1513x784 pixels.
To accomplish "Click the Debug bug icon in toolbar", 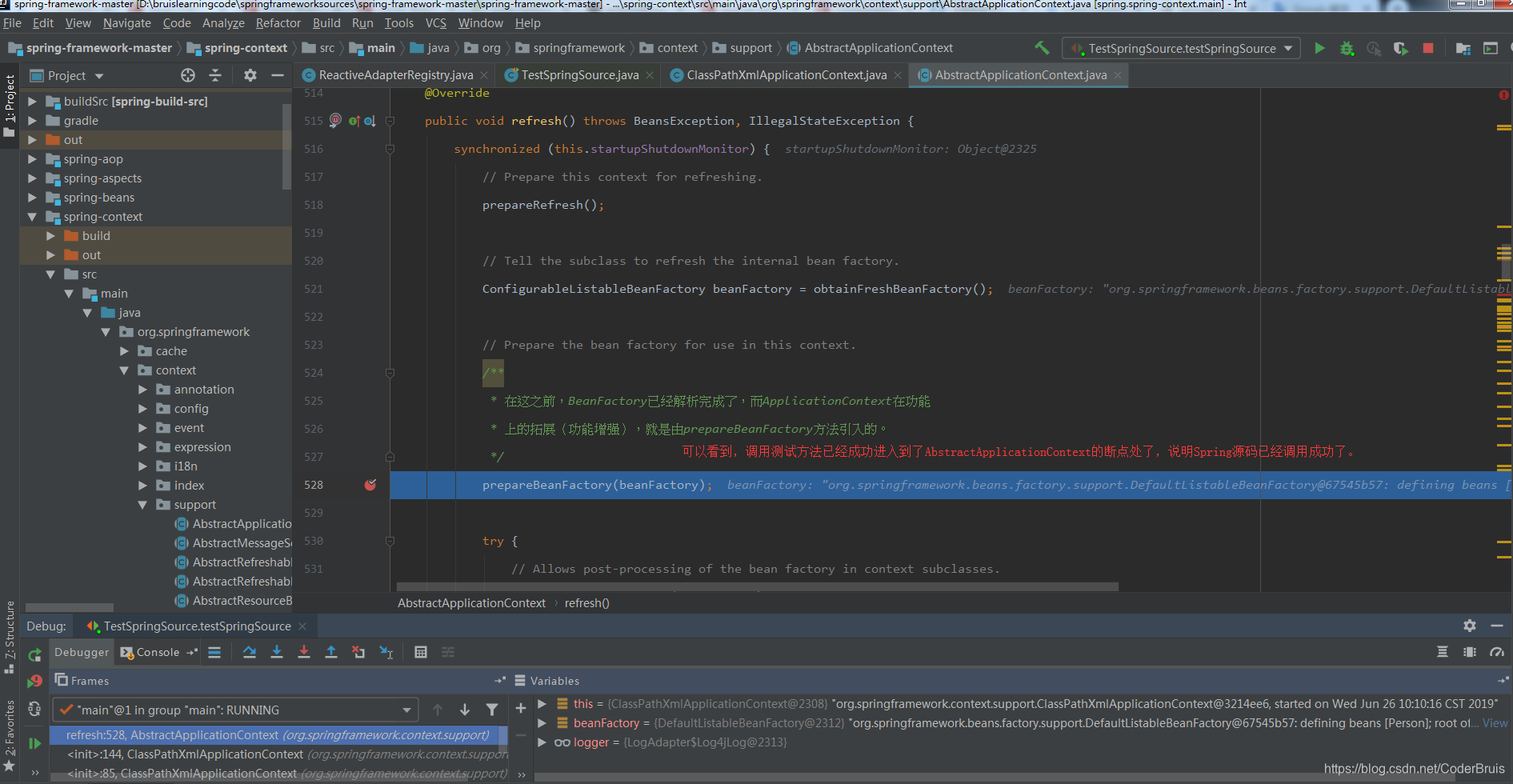I will tap(1347, 48).
